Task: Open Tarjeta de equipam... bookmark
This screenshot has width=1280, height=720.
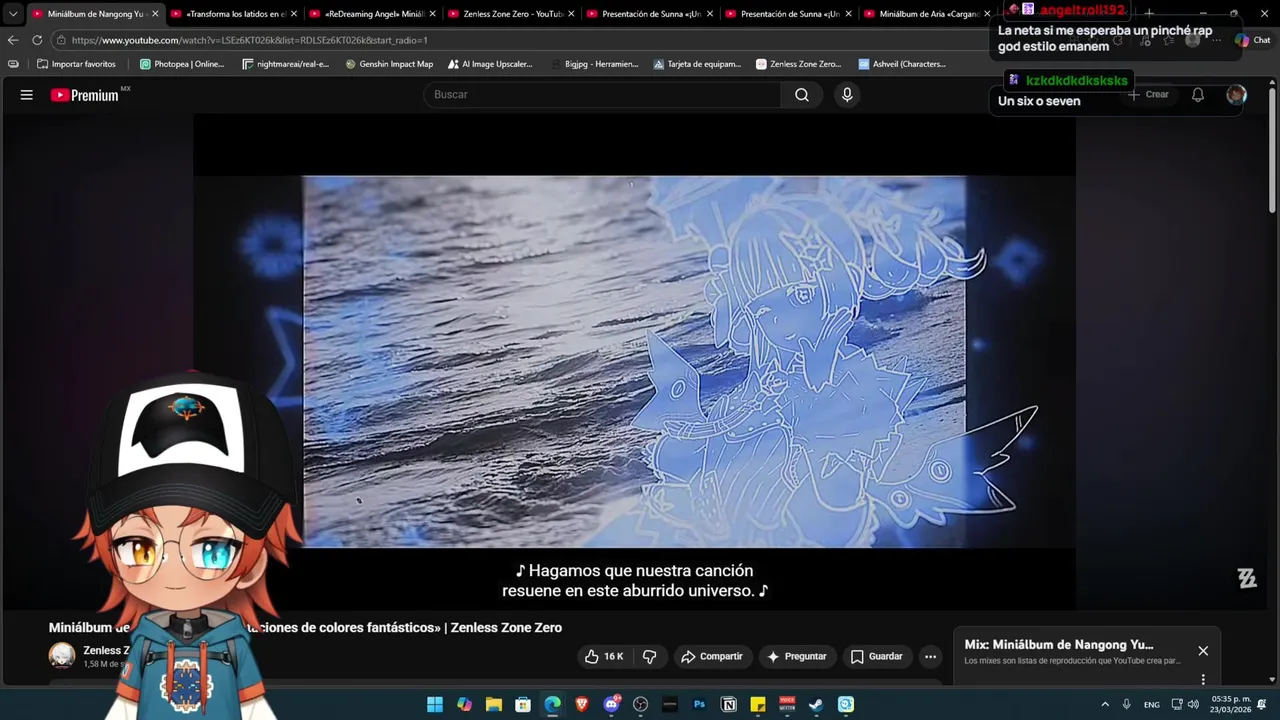Action: click(x=697, y=64)
